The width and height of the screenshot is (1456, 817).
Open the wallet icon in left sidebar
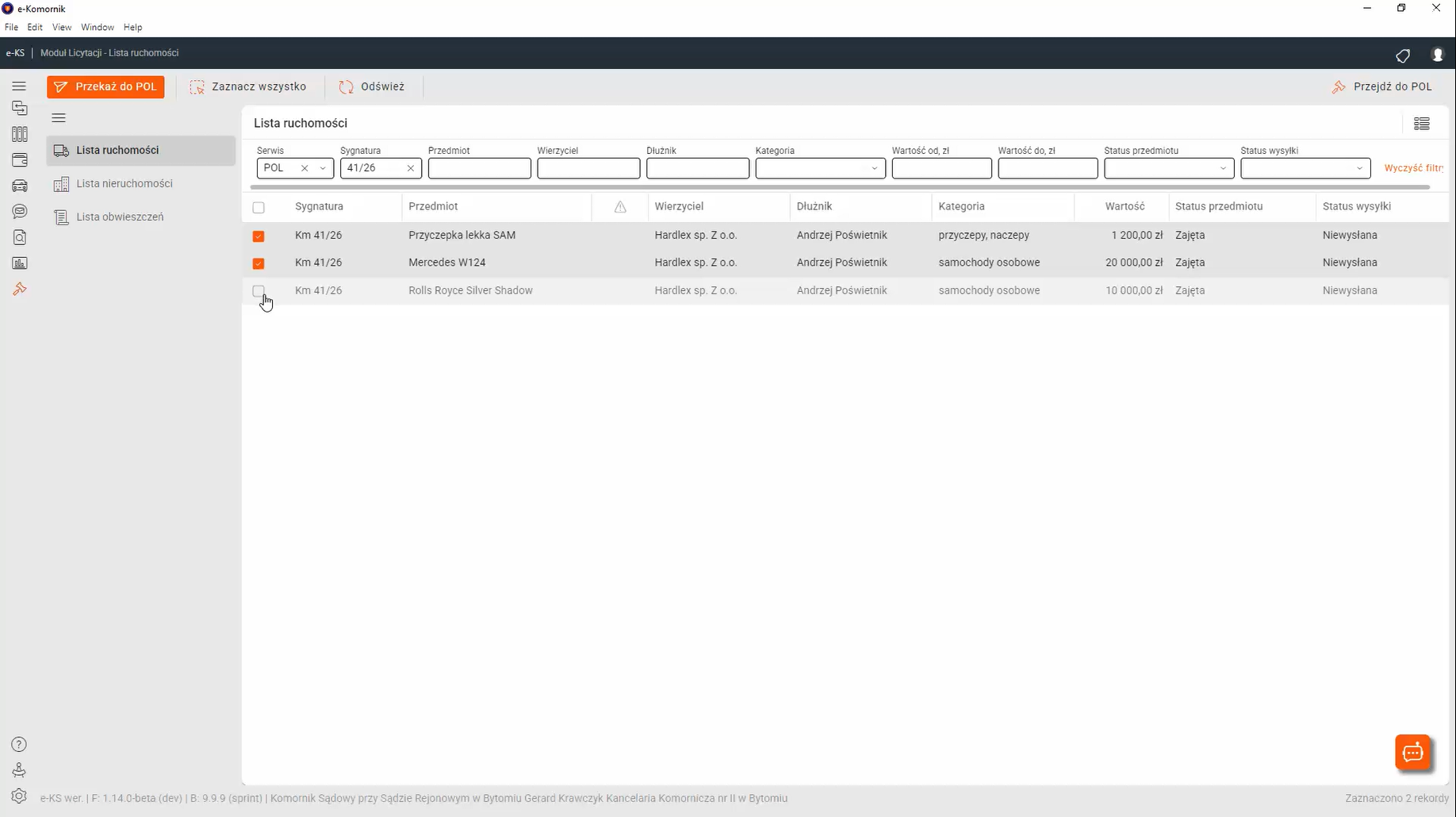(20, 160)
